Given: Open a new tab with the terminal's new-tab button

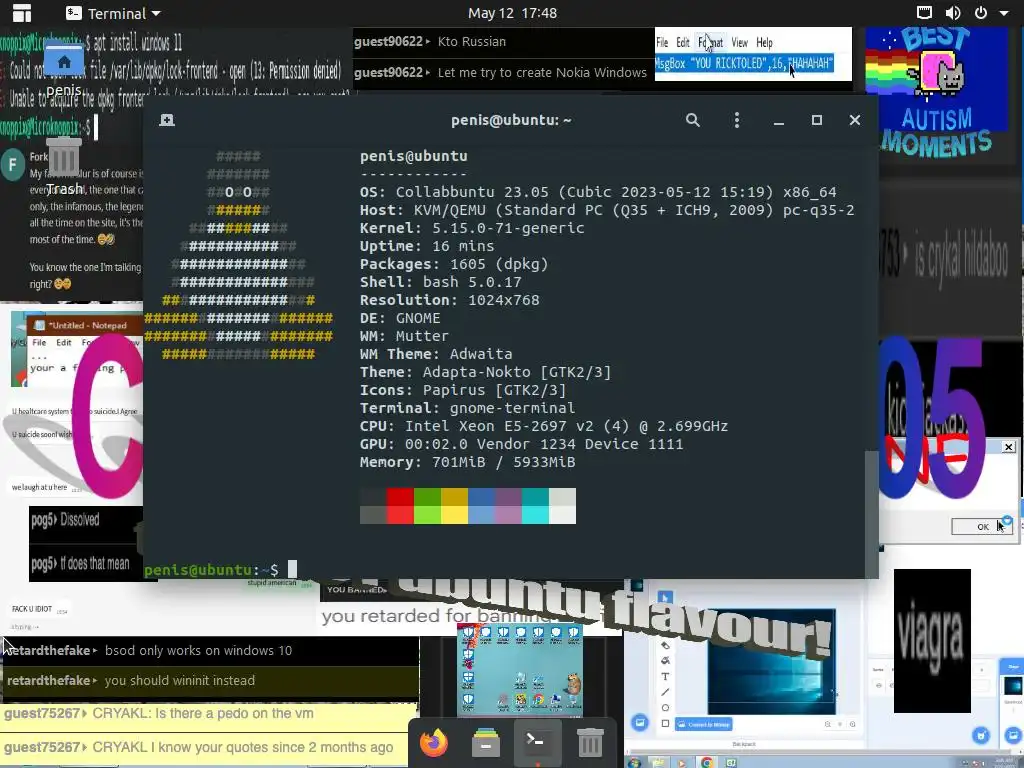Looking at the screenshot, I should pyautogui.click(x=167, y=120).
